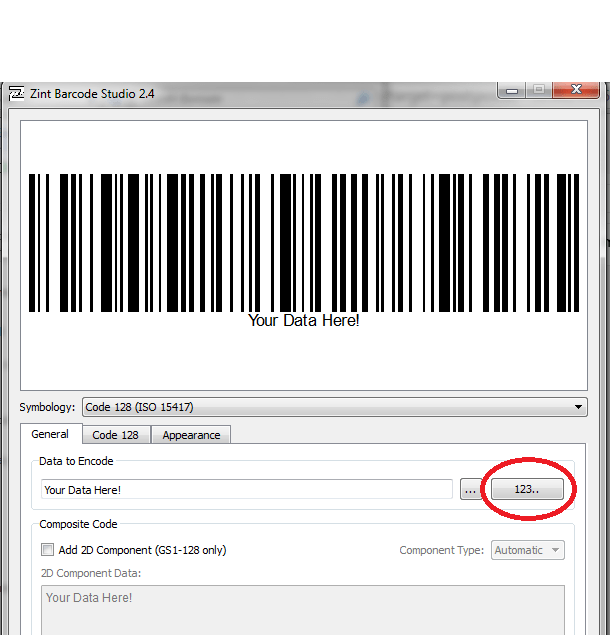Click 'Your Data Here!' text under barcode
The height and width of the screenshot is (635, 610).
303,320
